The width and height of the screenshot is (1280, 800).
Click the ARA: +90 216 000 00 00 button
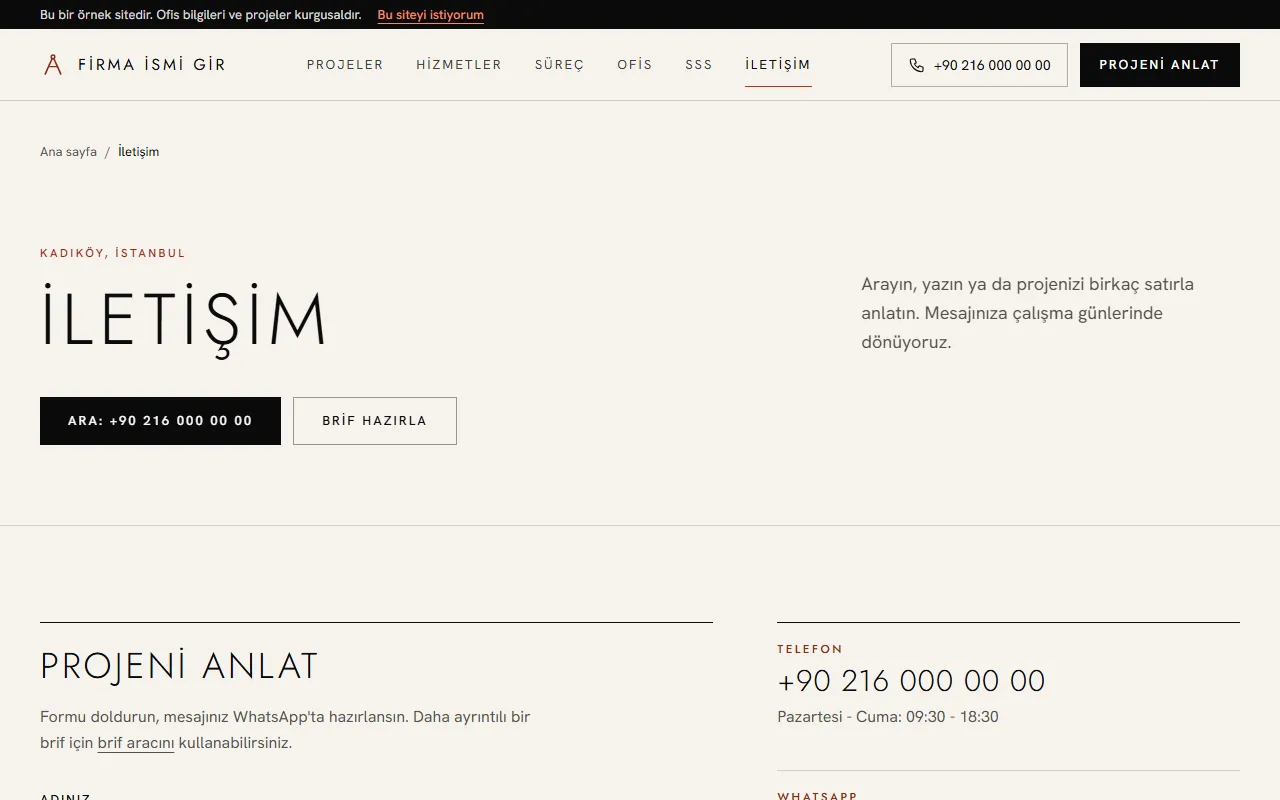pos(160,421)
